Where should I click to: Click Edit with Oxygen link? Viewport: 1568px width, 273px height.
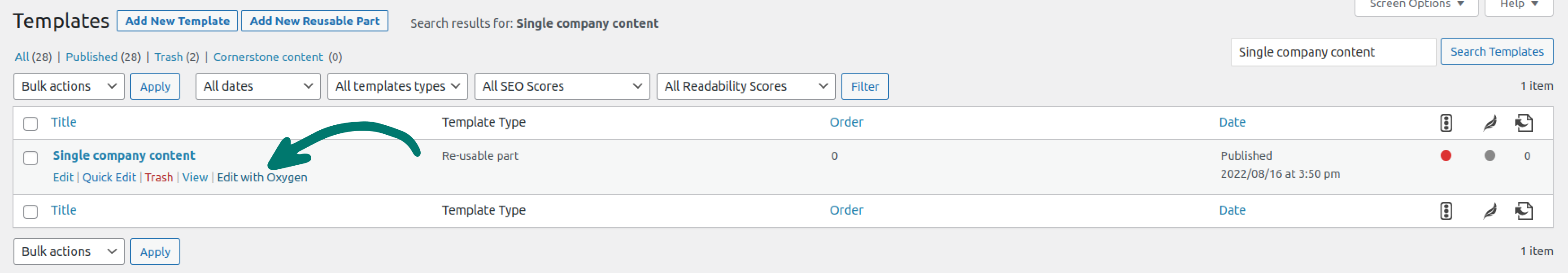262,177
